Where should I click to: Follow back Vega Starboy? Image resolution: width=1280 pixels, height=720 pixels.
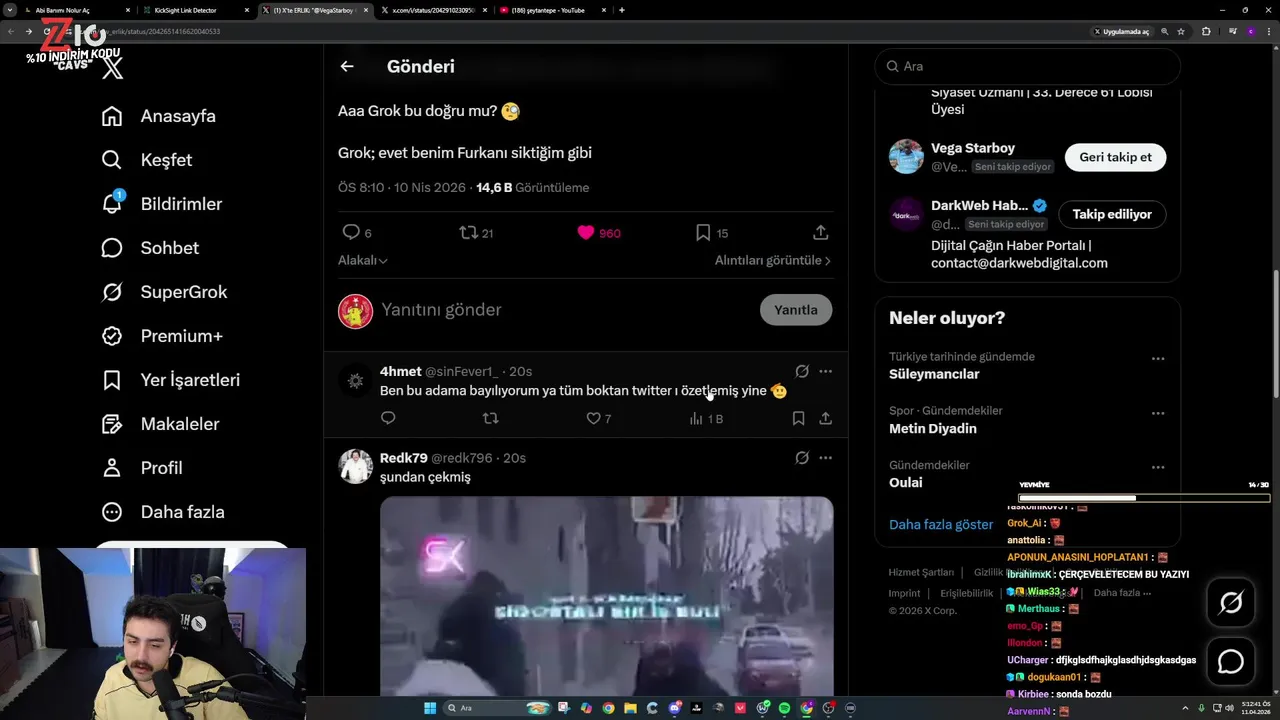coord(1115,157)
